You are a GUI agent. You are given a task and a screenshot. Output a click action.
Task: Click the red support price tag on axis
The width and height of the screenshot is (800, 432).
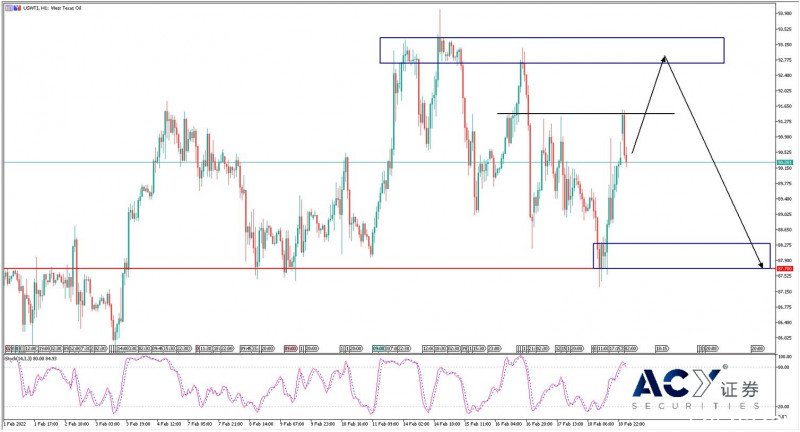[785, 268]
